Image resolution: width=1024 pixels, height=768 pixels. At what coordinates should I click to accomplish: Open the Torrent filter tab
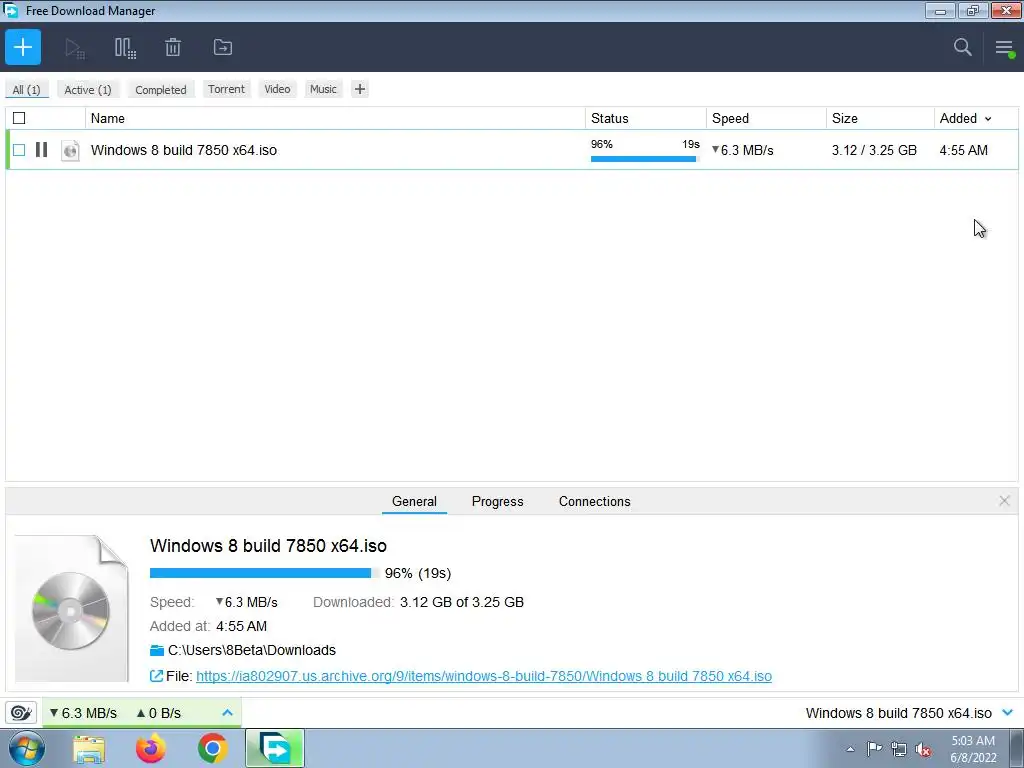(226, 89)
